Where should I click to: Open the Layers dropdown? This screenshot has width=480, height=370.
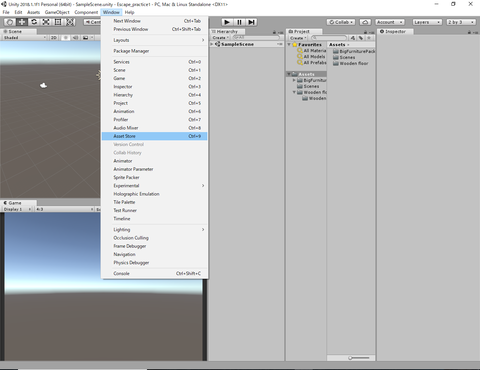(x=427, y=22)
